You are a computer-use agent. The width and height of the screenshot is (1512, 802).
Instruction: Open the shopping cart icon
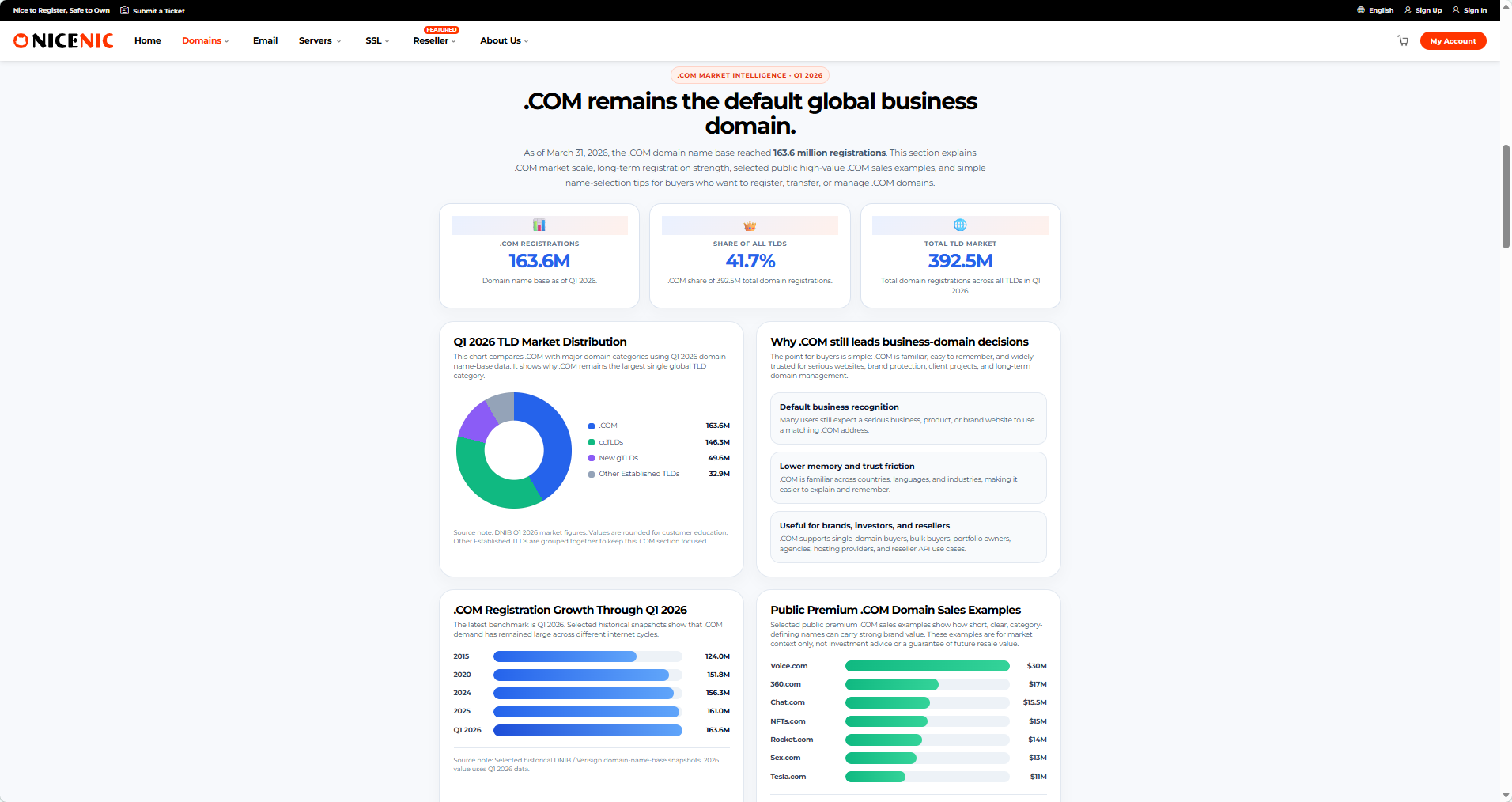(x=1403, y=40)
